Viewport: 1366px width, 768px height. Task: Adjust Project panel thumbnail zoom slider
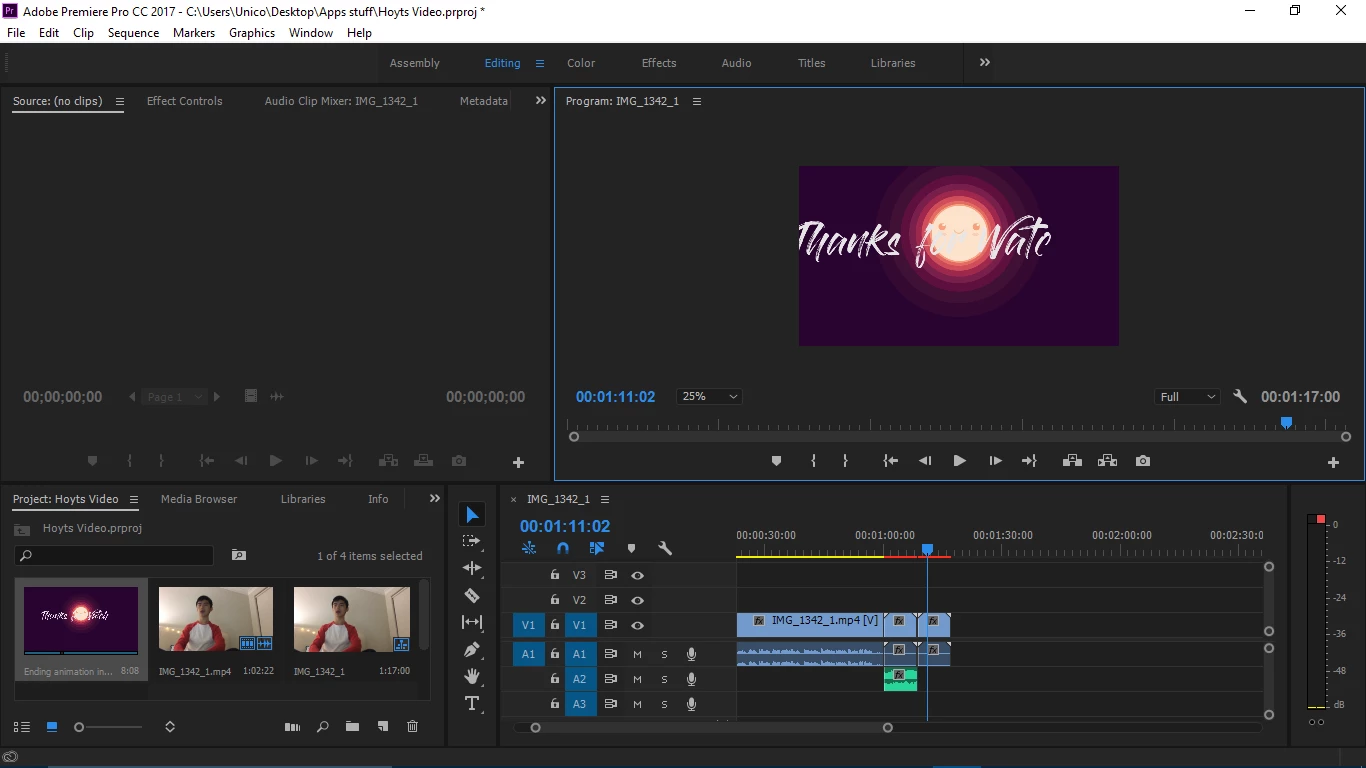pyautogui.click(x=109, y=727)
